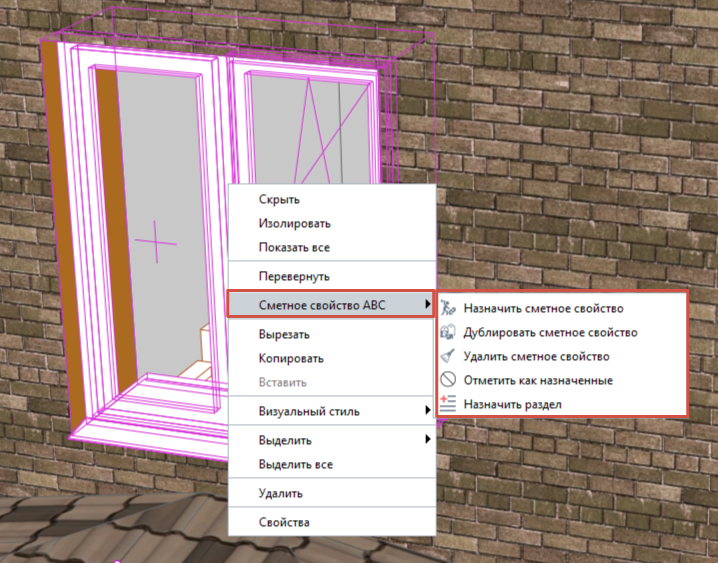Expand the Визуальный стиль submenu arrow
Image resolution: width=718 pixels, height=563 pixels.
pos(427,410)
